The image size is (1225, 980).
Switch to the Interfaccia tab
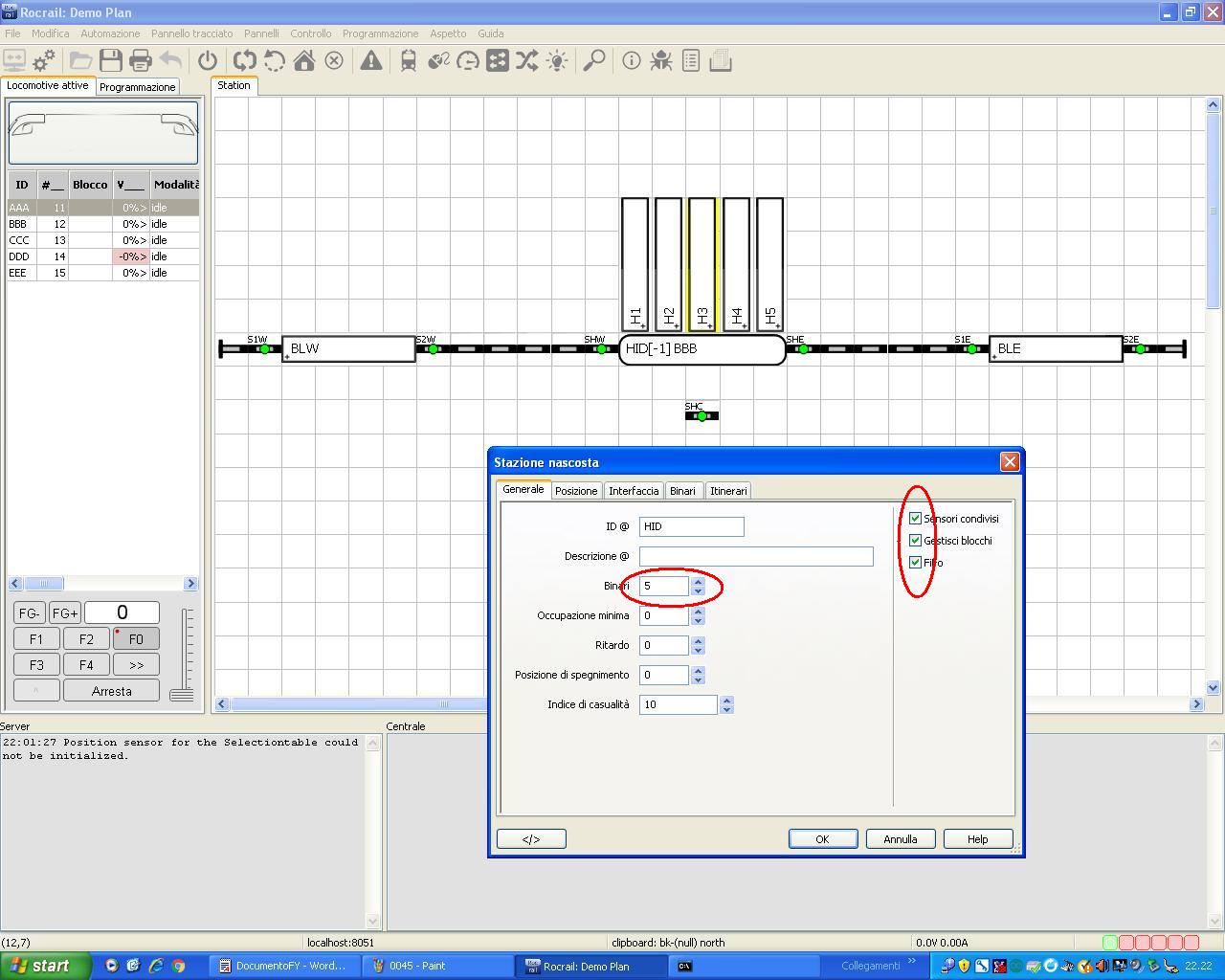634,491
